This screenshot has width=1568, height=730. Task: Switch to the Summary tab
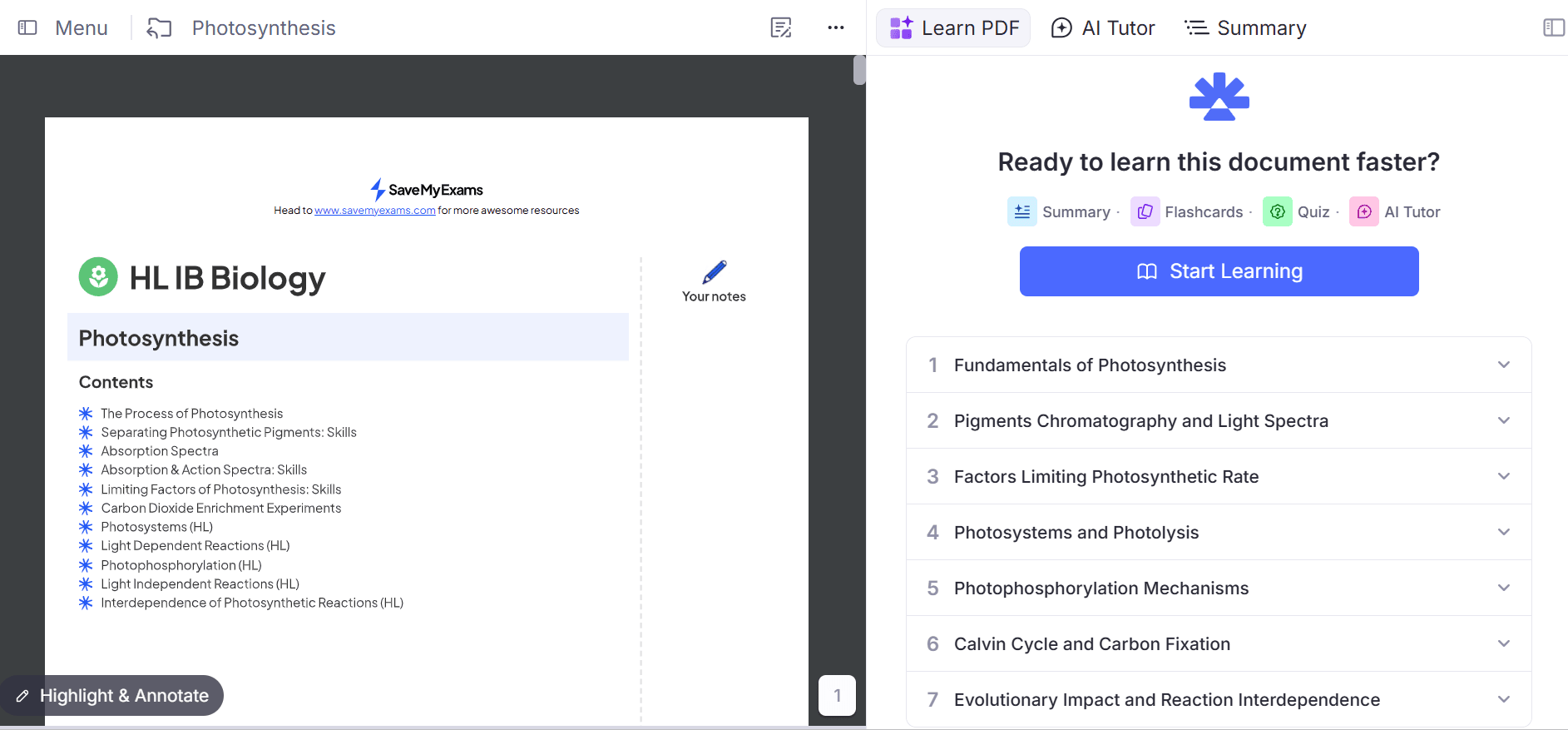[1245, 27]
